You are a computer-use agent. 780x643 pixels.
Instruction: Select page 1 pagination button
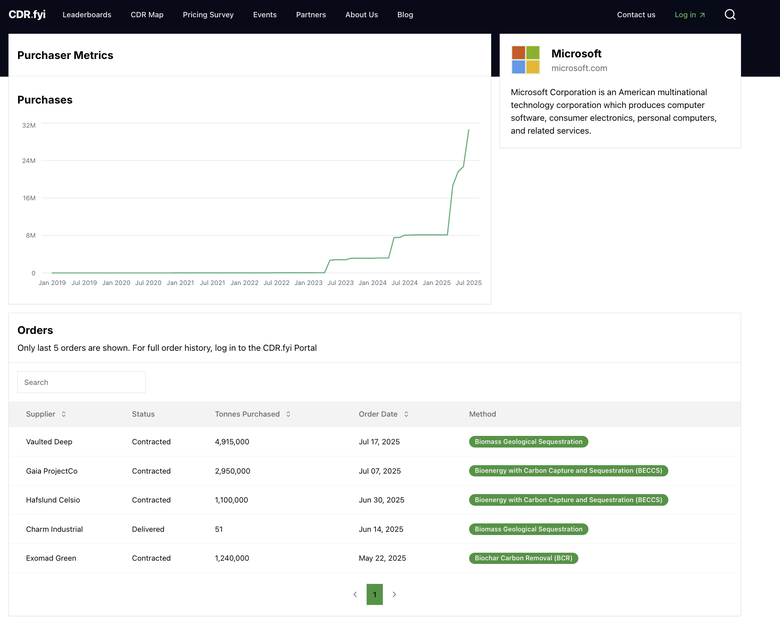pos(375,594)
